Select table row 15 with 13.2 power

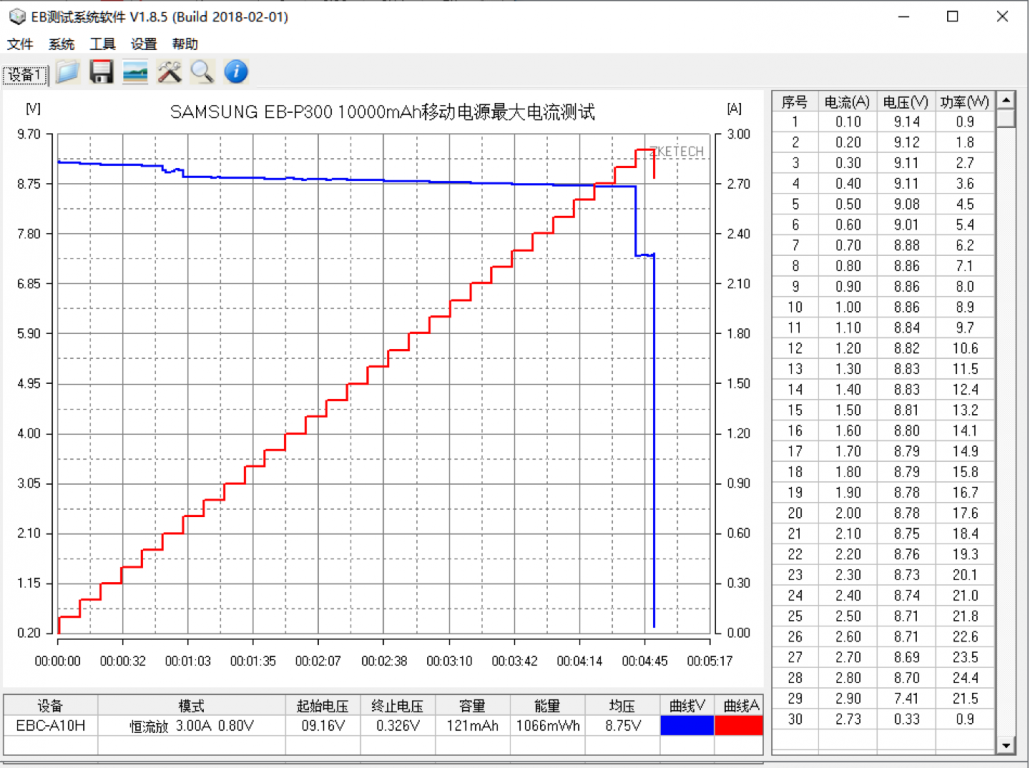click(883, 410)
